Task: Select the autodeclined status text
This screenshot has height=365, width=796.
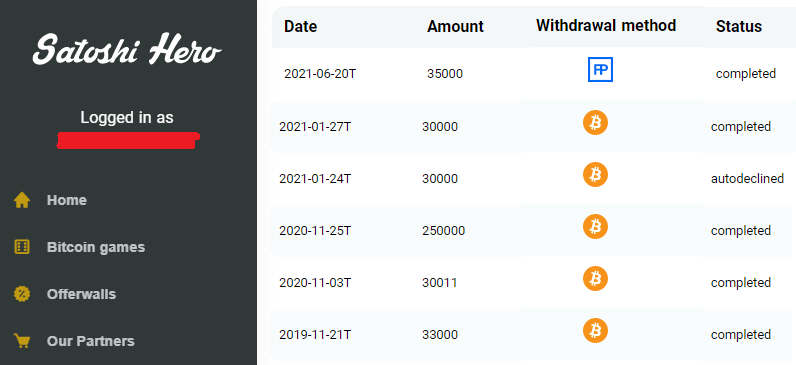Action: pos(747,179)
